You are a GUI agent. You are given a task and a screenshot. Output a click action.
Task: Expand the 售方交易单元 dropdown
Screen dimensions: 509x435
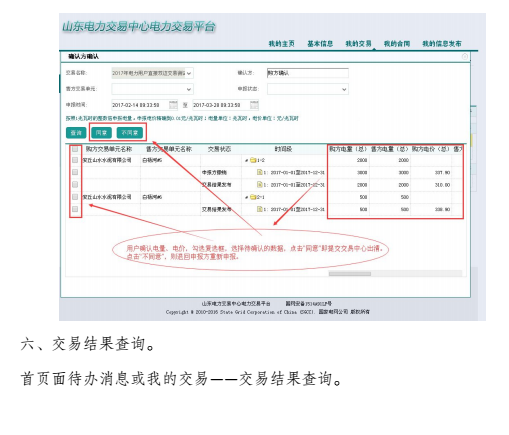pos(152,89)
